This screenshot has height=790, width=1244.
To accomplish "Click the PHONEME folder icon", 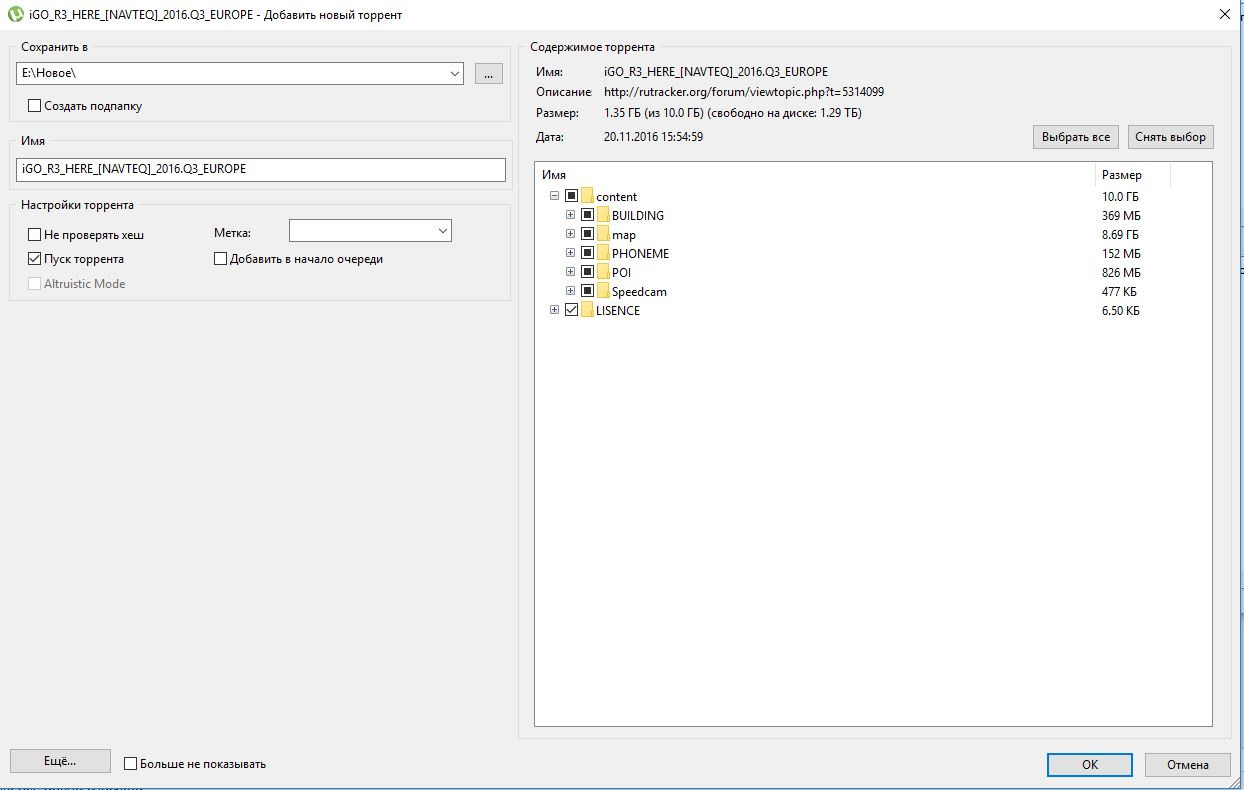I will [x=603, y=253].
